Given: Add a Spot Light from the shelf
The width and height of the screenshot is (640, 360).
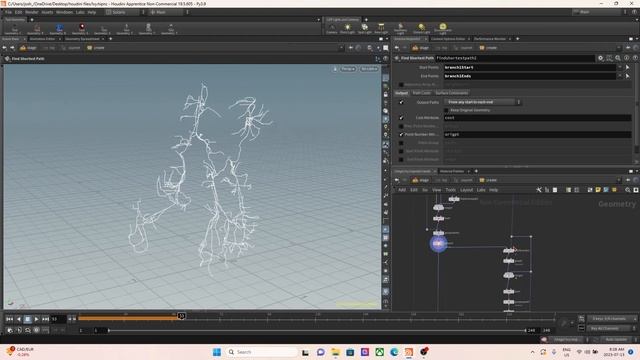Looking at the screenshot, I should click(x=364, y=29).
